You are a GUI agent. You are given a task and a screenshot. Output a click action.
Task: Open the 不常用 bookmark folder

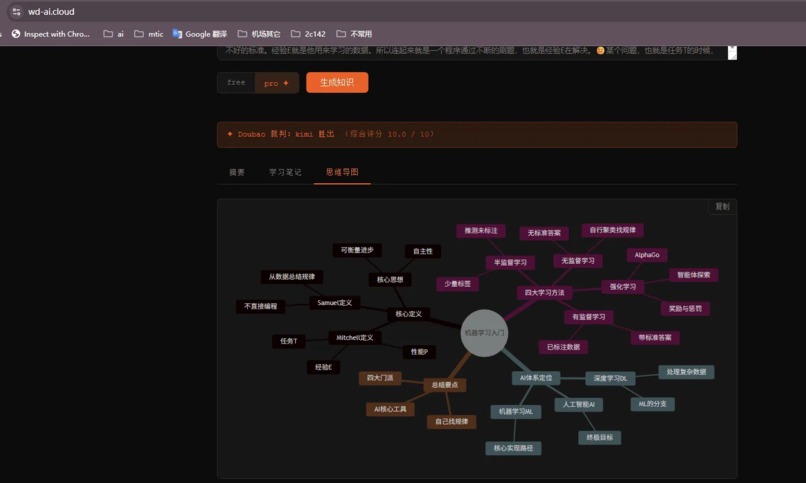coord(354,34)
